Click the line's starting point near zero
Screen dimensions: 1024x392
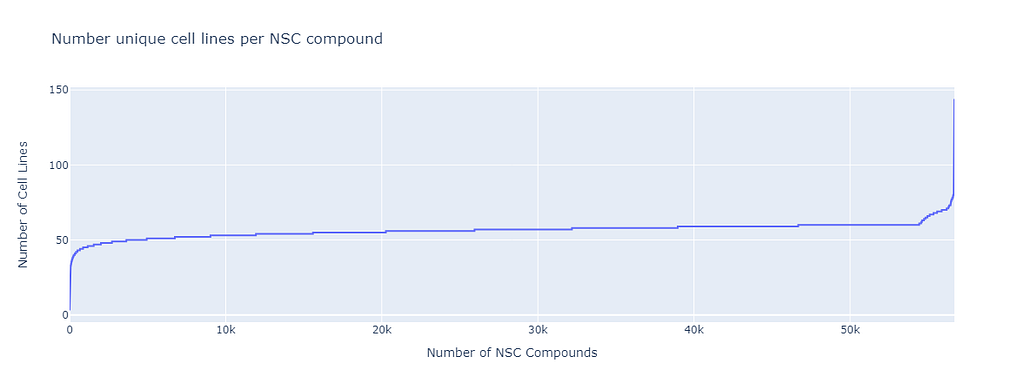pos(70,310)
